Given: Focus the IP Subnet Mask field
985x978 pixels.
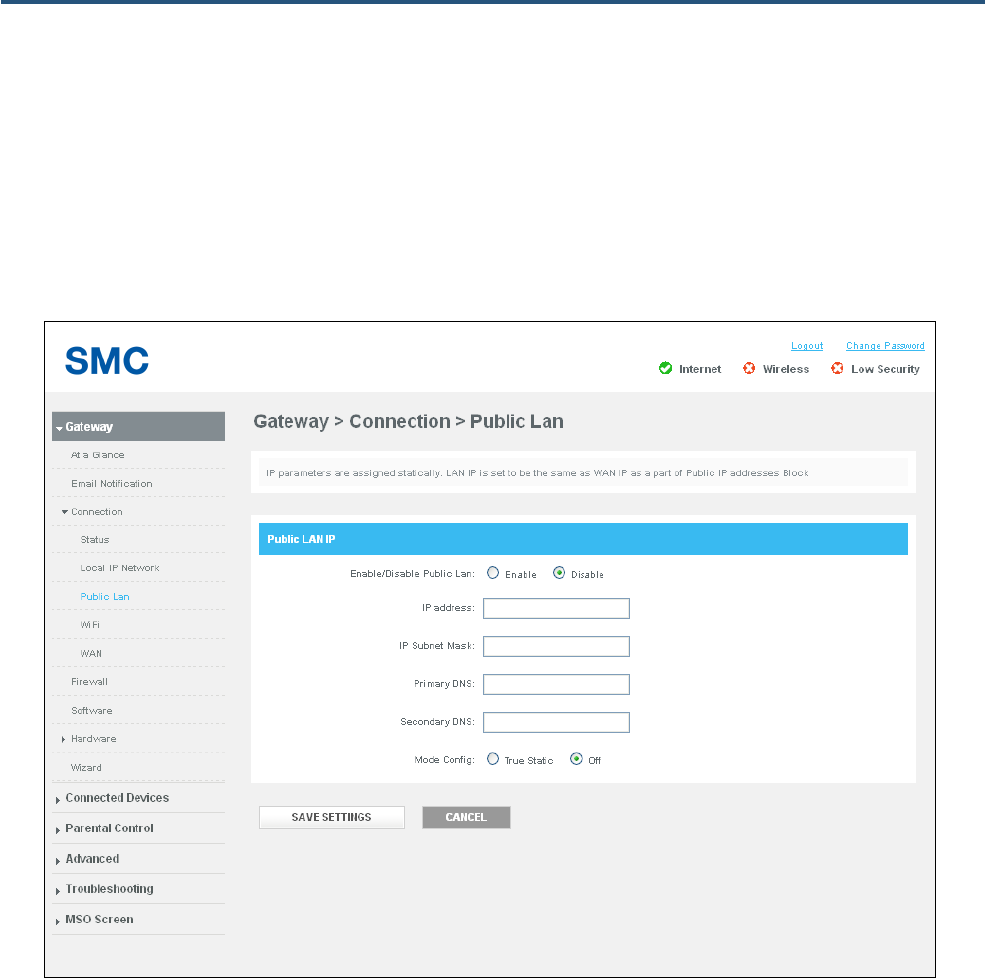Looking at the screenshot, I should [557, 646].
